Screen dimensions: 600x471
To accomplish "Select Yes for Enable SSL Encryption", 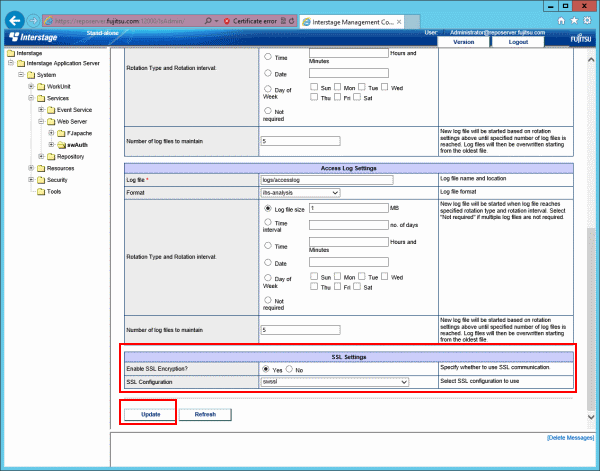I will [x=266, y=369].
